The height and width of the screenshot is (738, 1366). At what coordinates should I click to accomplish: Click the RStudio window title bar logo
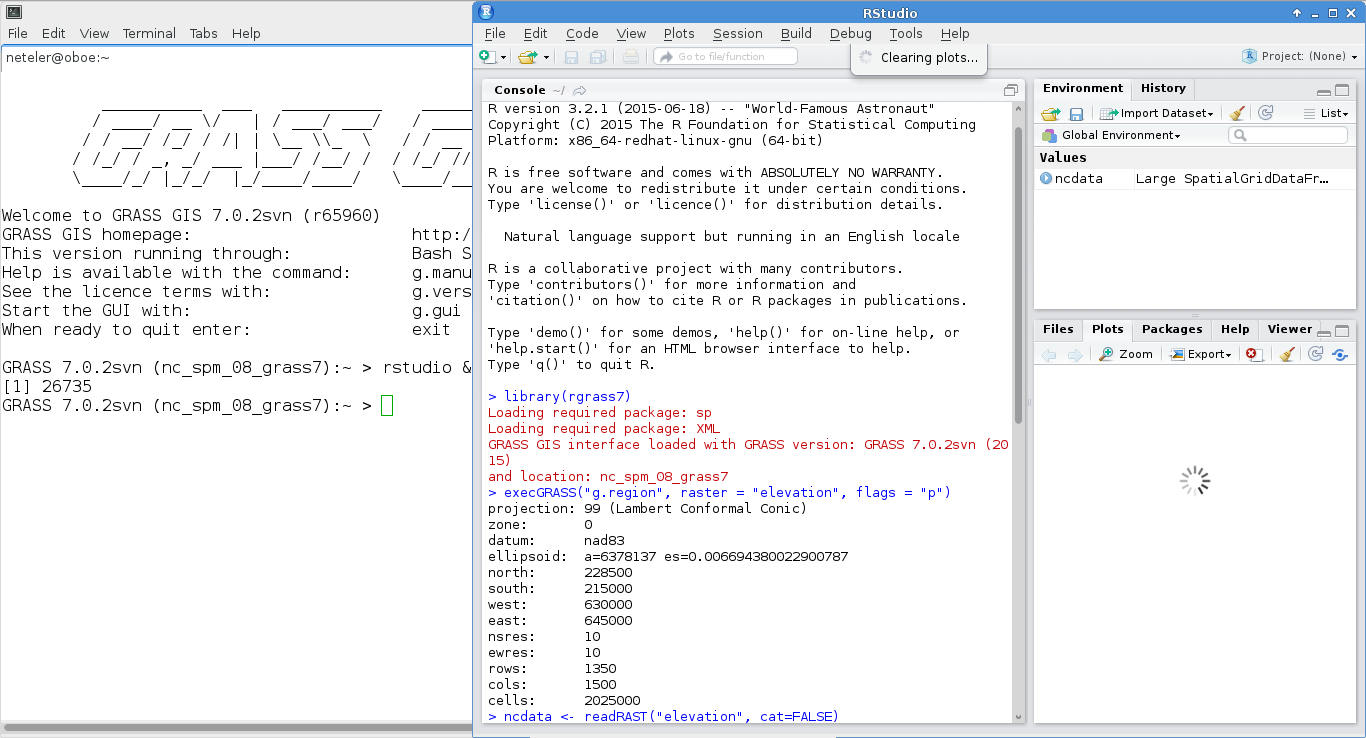tap(486, 12)
